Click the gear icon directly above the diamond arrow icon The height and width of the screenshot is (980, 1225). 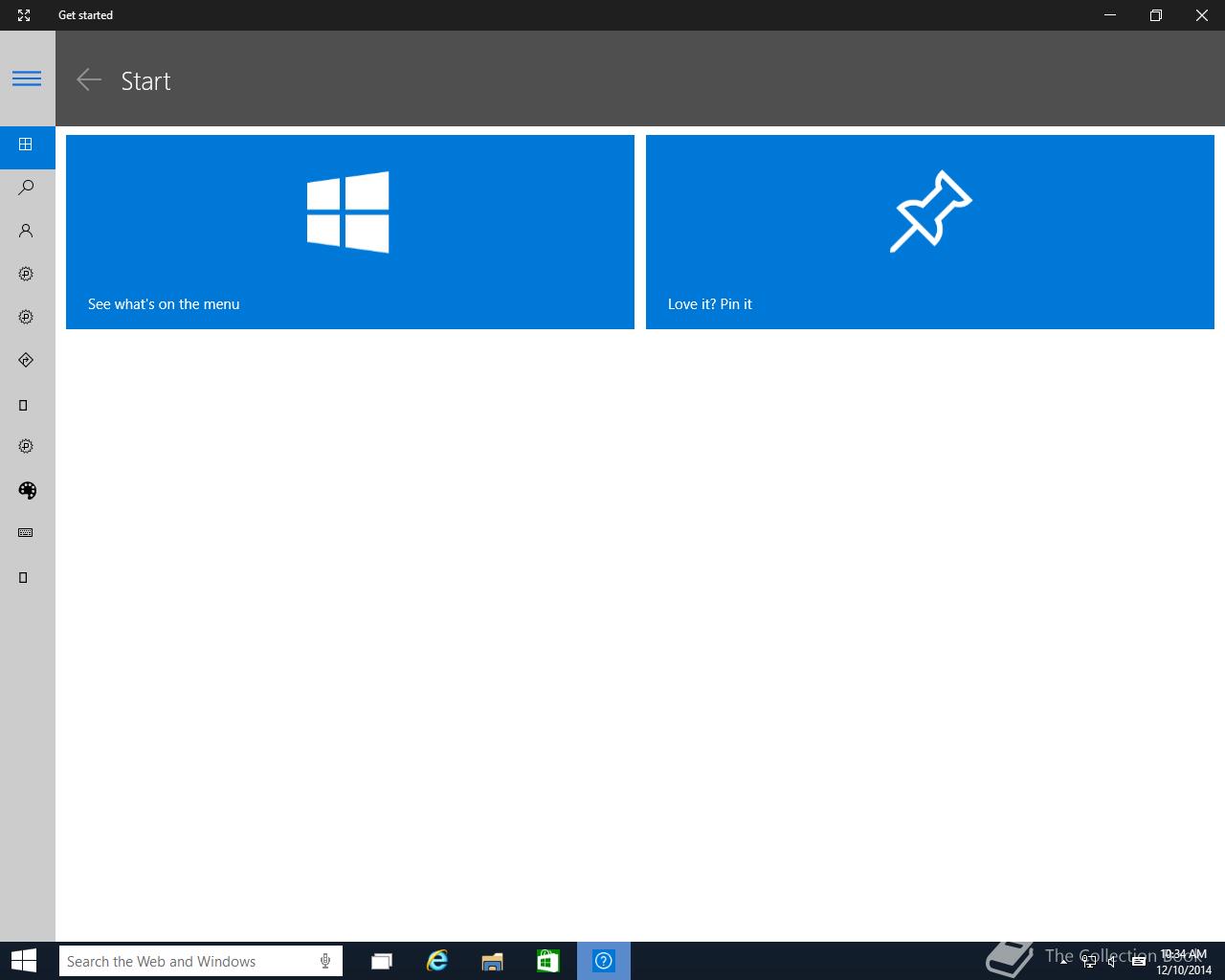point(27,317)
